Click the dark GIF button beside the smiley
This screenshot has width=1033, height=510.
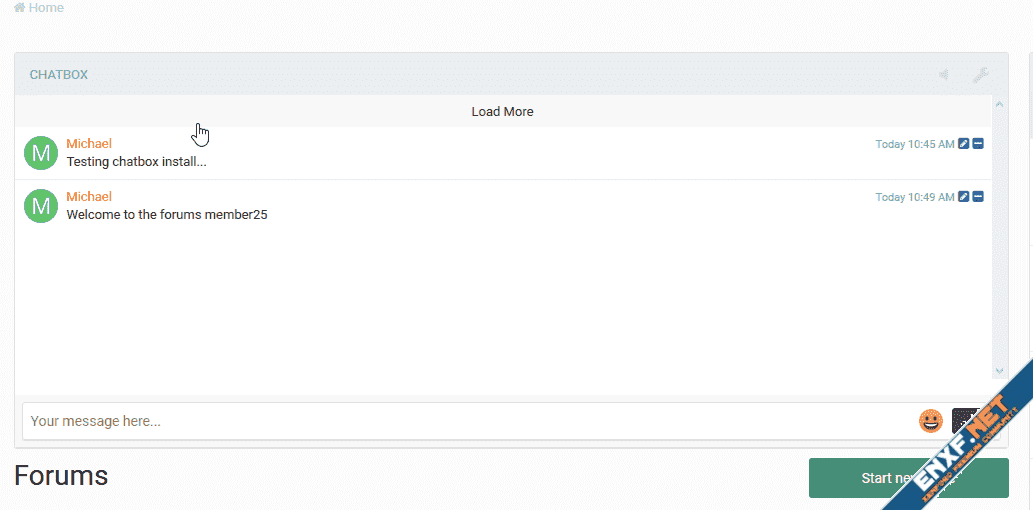click(964, 420)
